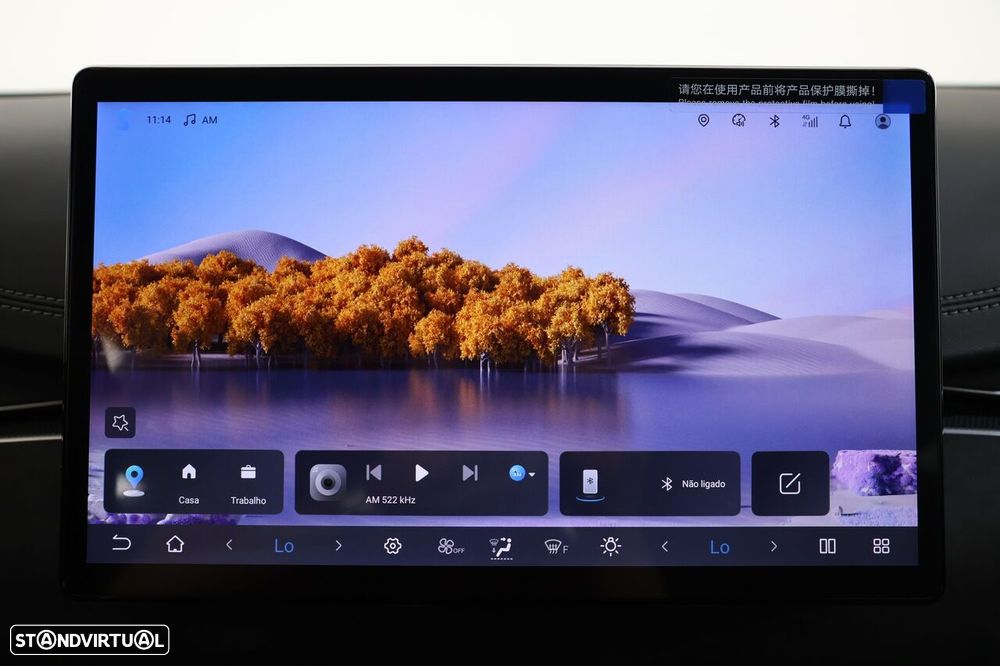Increase the right zone temperature
Image resolution: width=1000 pixels, height=666 pixels.
click(x=774, y=547)
